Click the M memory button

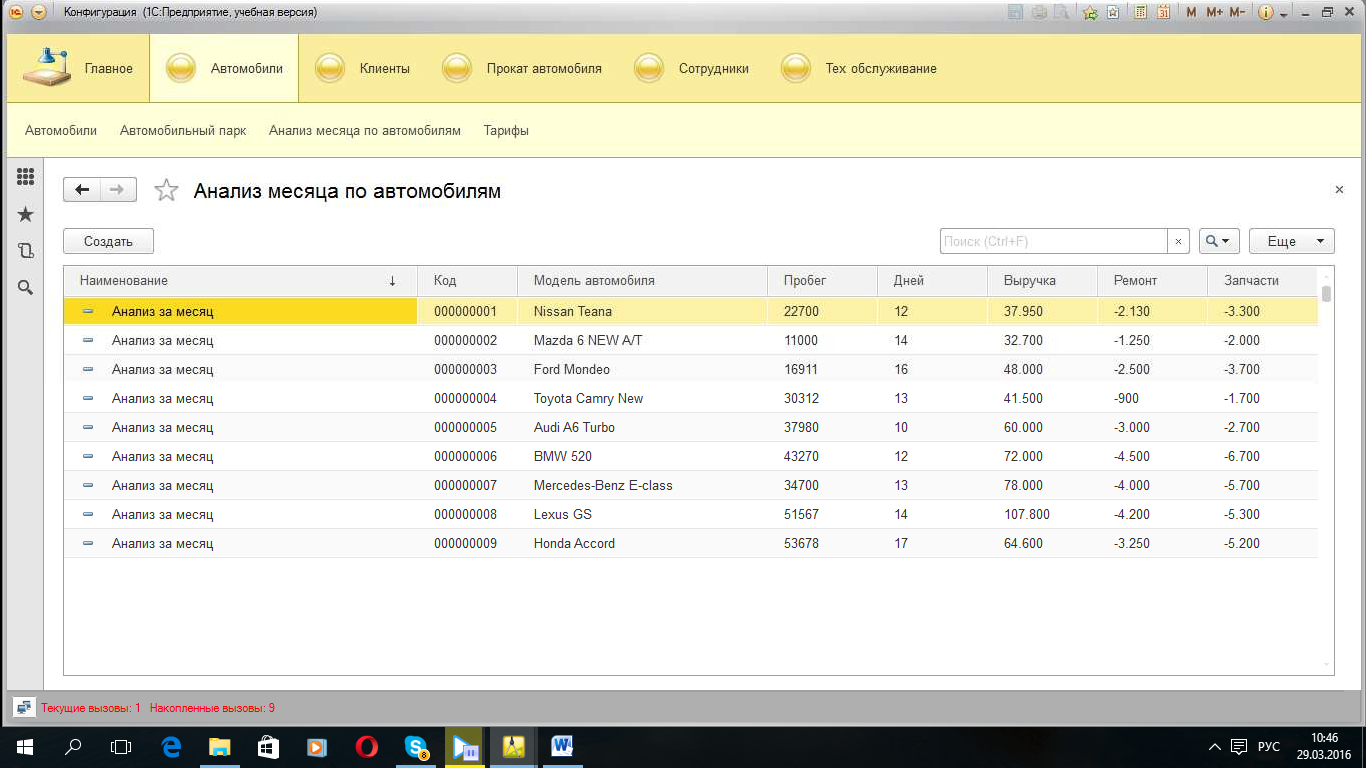pyautogui.click(x=1191, y=13)
